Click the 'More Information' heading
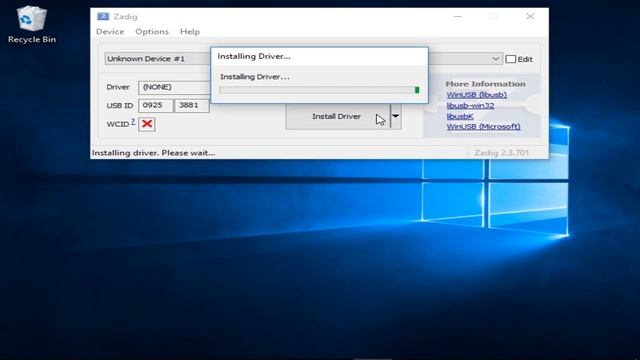Screen dimensions: 640x360 tap(485, 84)
